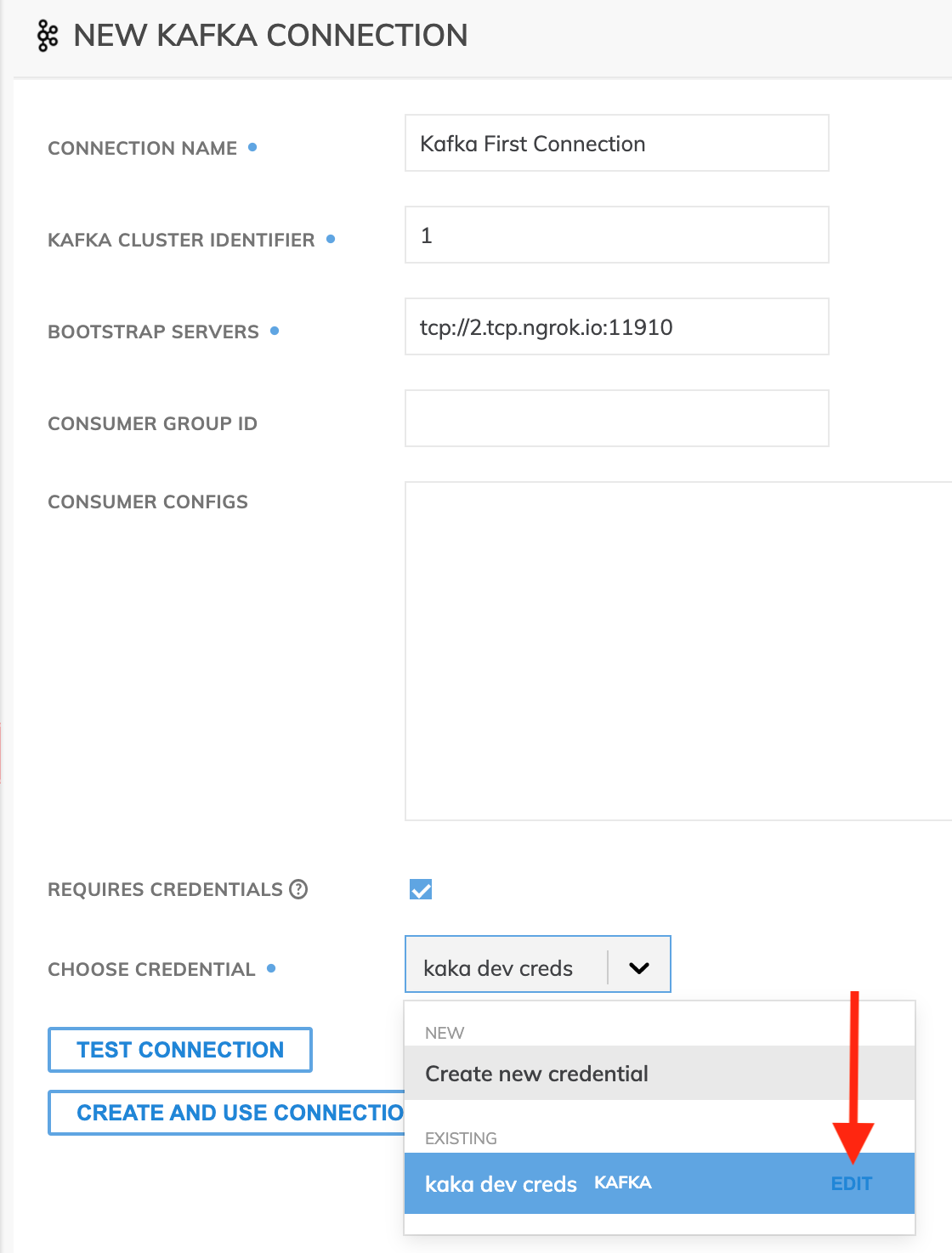The height and width of the screenshot is (1253, 952).
Task: Click the Consumer Group ID label
Action: click(x=152, y=423)
